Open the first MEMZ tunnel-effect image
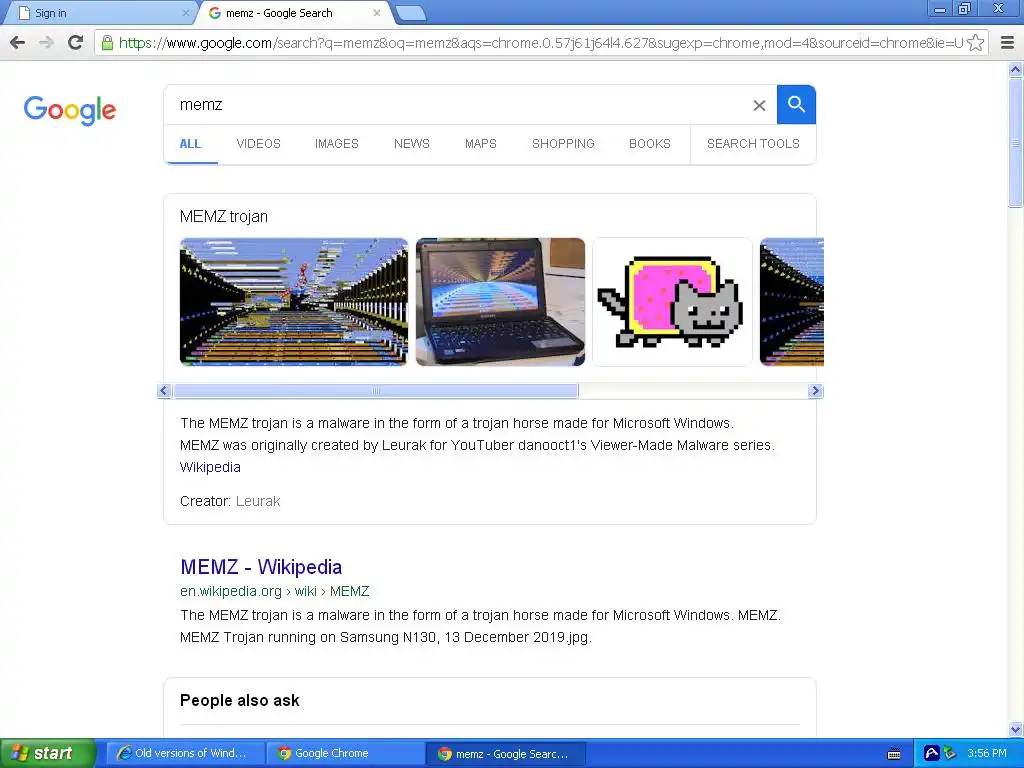This screenshot has width=1024, height=768. click(x=294, y=302)
